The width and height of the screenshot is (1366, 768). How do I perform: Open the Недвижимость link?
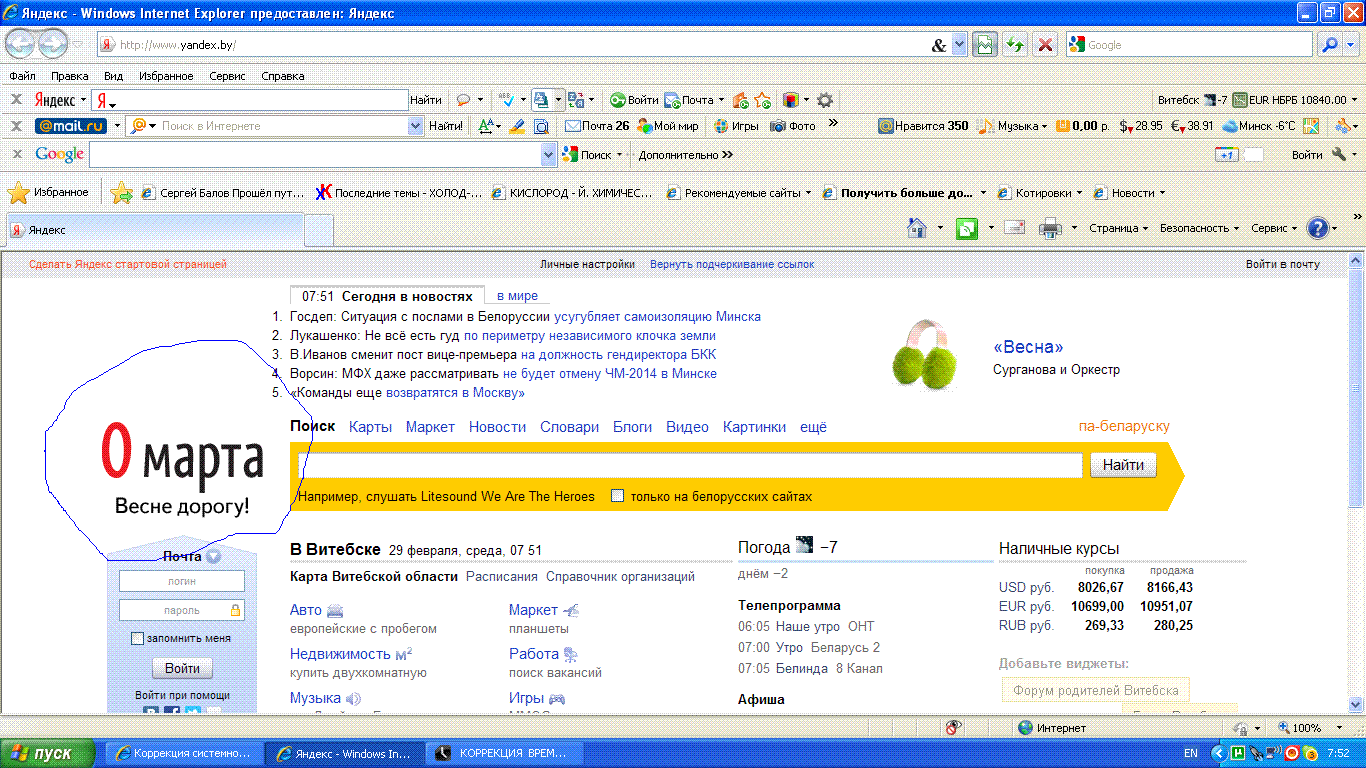340,654
